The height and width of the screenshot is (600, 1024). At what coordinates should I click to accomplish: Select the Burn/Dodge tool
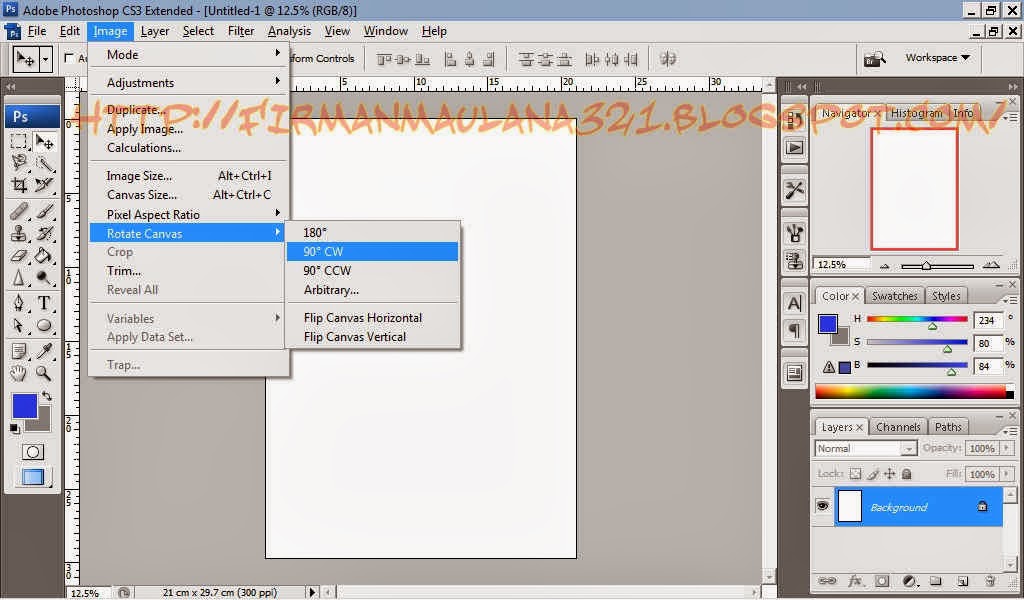[44, 278]
